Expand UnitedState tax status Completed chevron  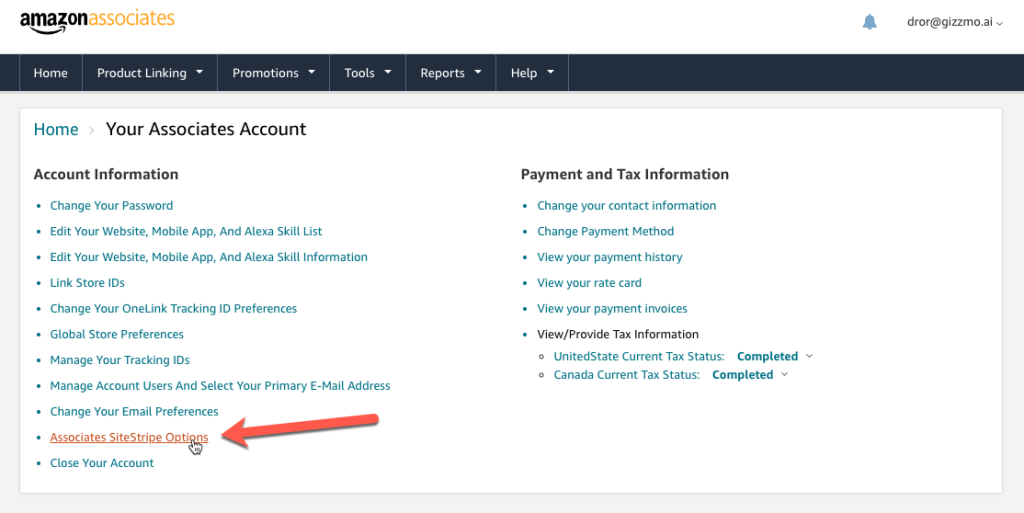(809, 356)
